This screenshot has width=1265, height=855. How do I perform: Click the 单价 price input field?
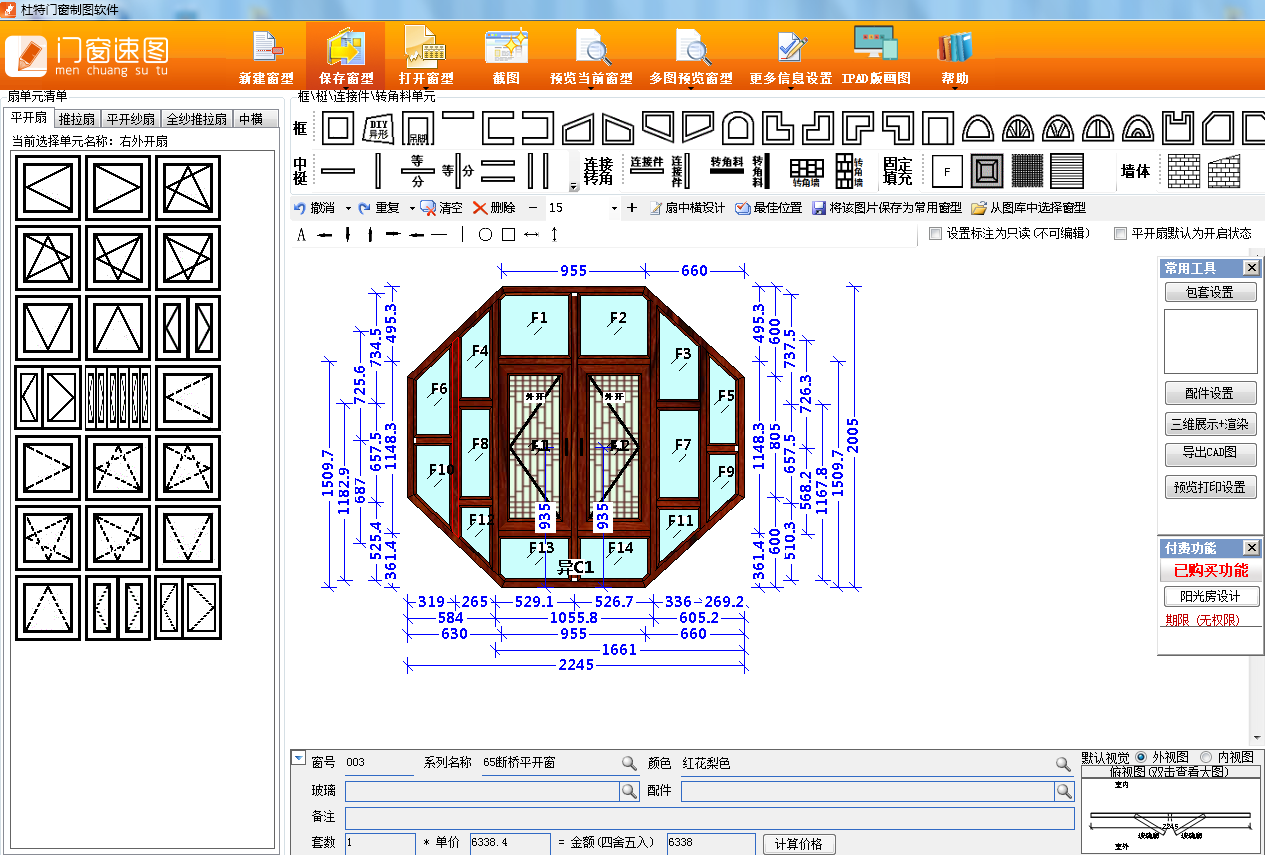click(x=510, y=843)
